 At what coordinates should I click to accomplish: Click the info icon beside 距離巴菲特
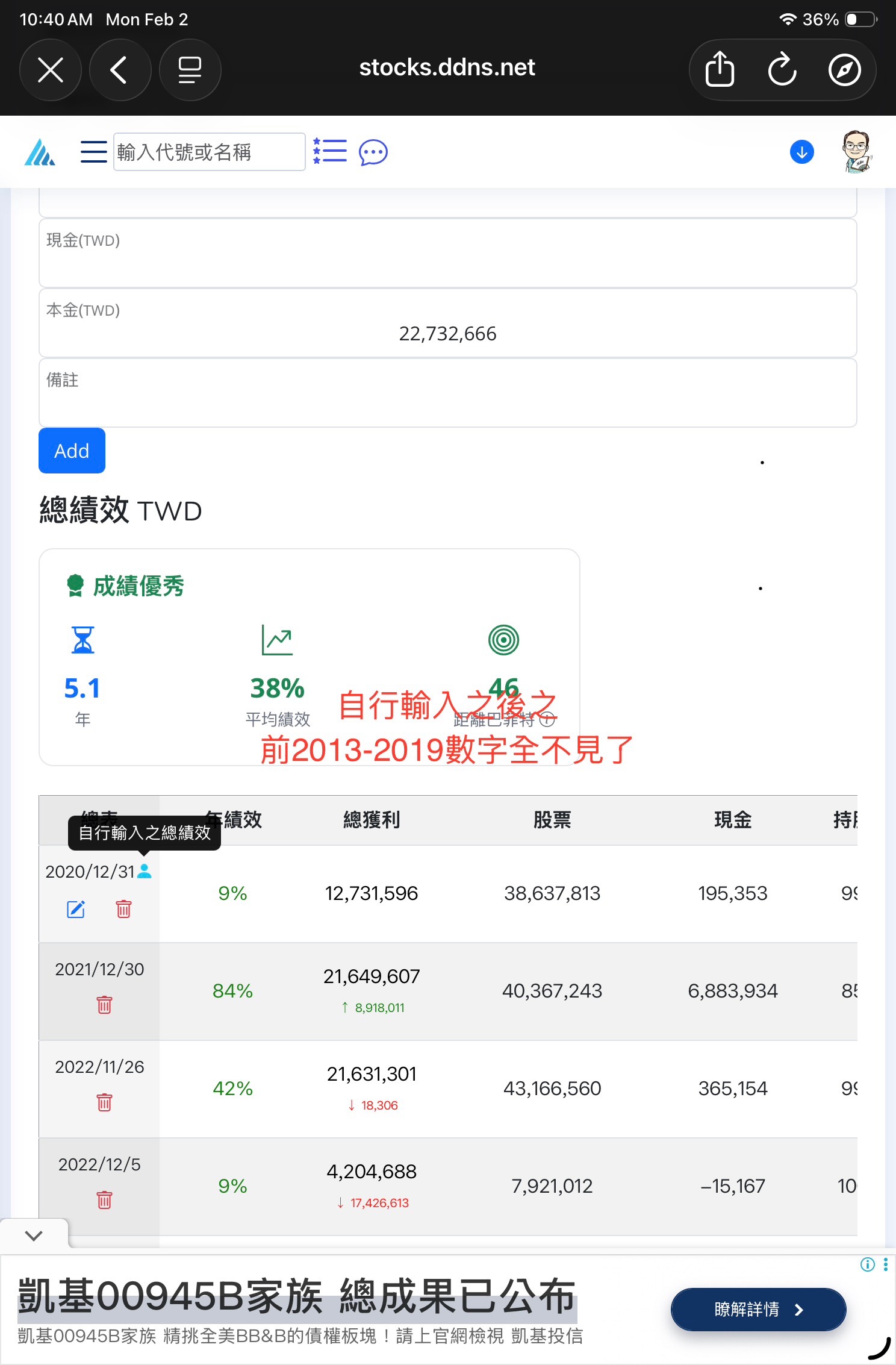click(547, 719)
